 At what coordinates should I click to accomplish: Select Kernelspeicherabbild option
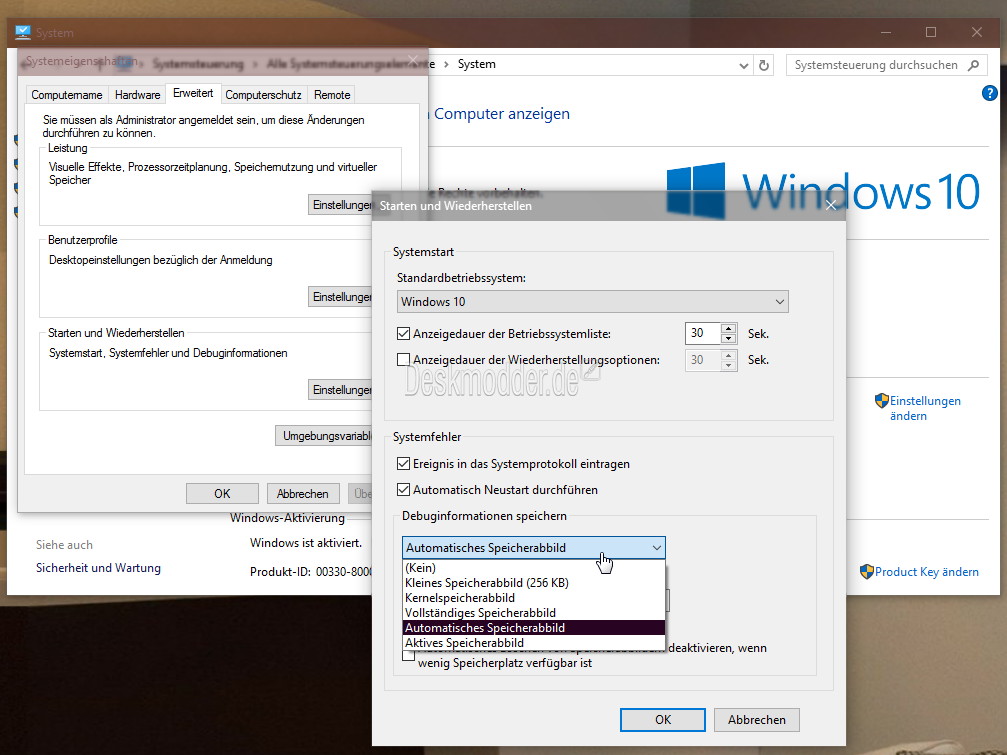(x=533, y=598)
